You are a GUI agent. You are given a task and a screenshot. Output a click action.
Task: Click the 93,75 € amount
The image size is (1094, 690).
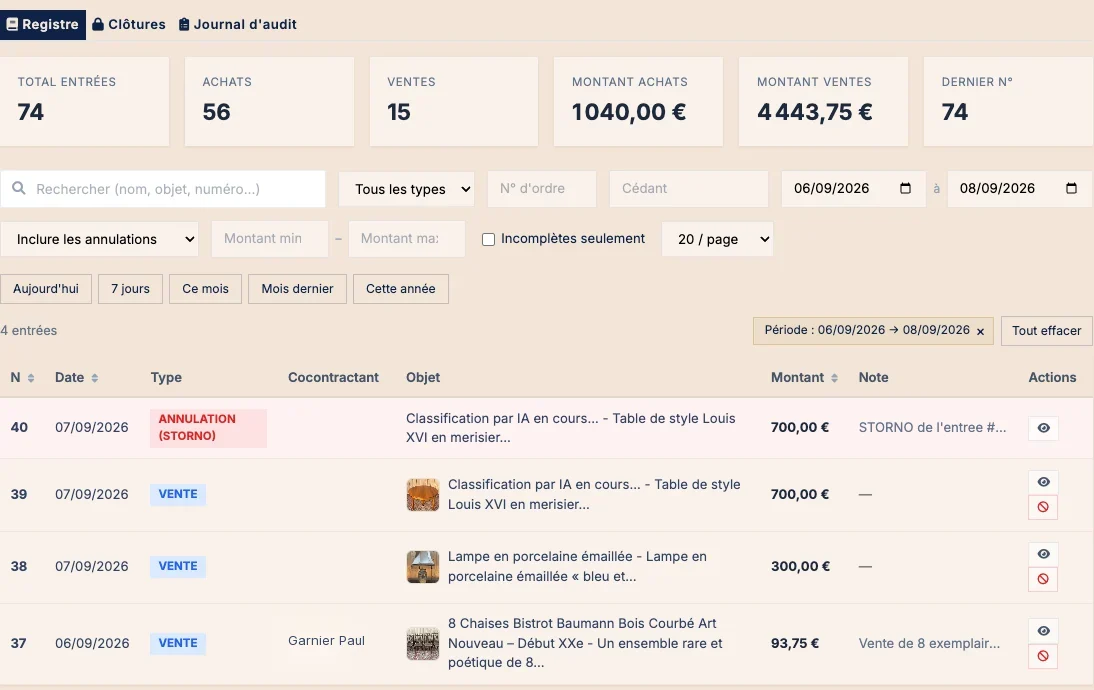point(795,643)
